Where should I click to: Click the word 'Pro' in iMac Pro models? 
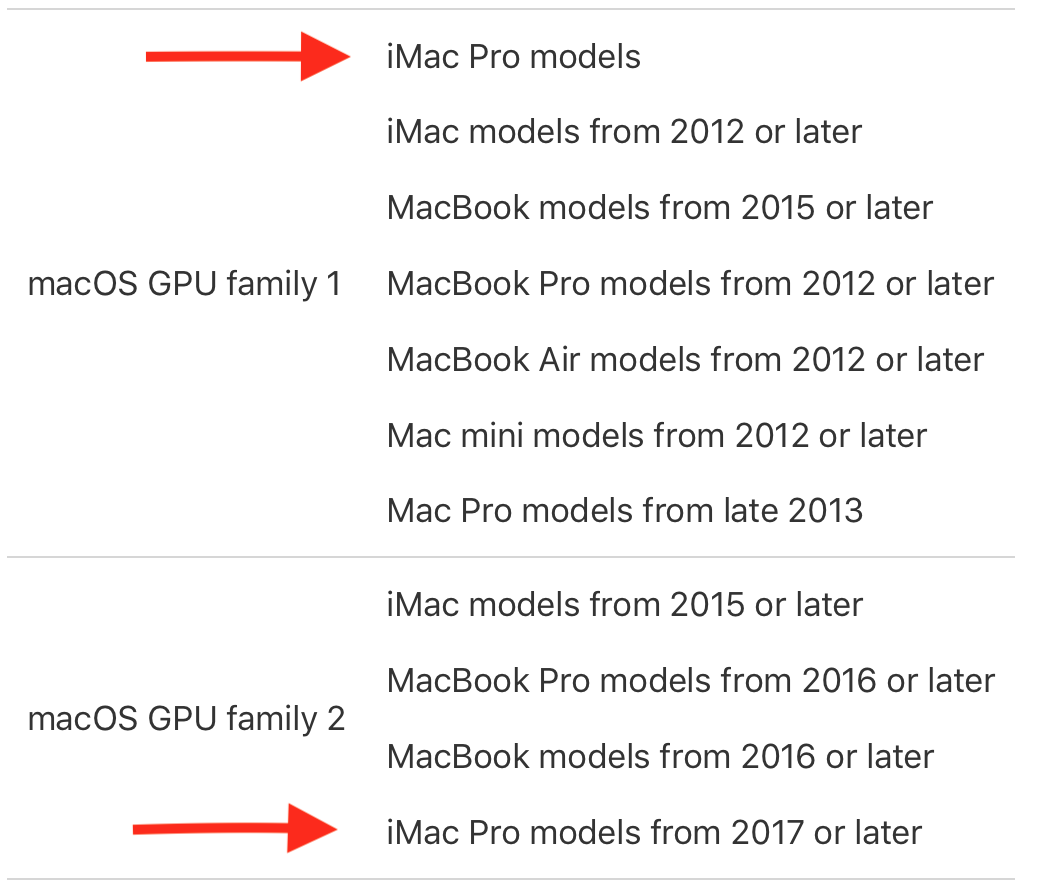click(x=494, y=57)
